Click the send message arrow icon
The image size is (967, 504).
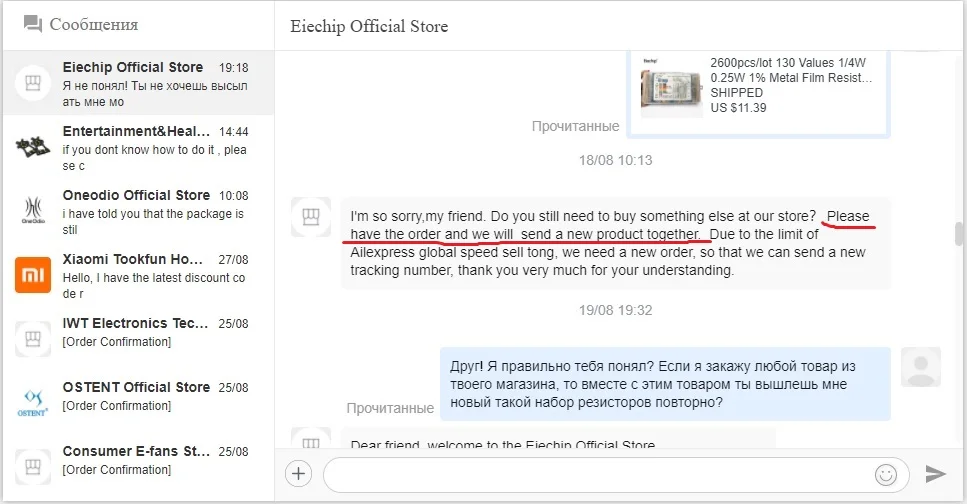936,474
